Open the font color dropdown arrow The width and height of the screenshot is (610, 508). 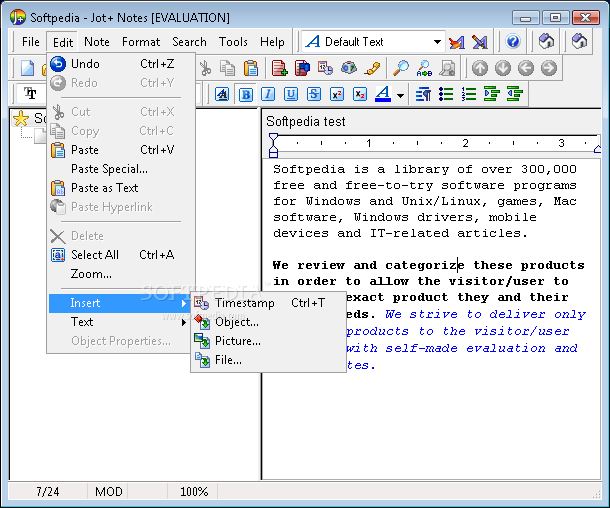tap(400, 95)
